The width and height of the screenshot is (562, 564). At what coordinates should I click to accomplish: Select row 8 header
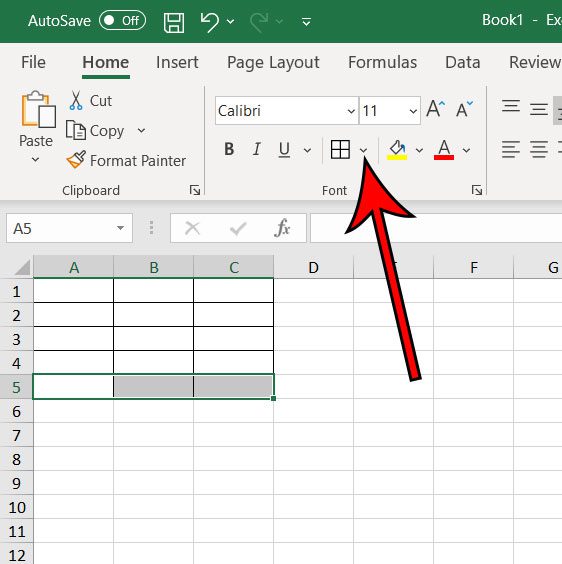click(16, 459)
